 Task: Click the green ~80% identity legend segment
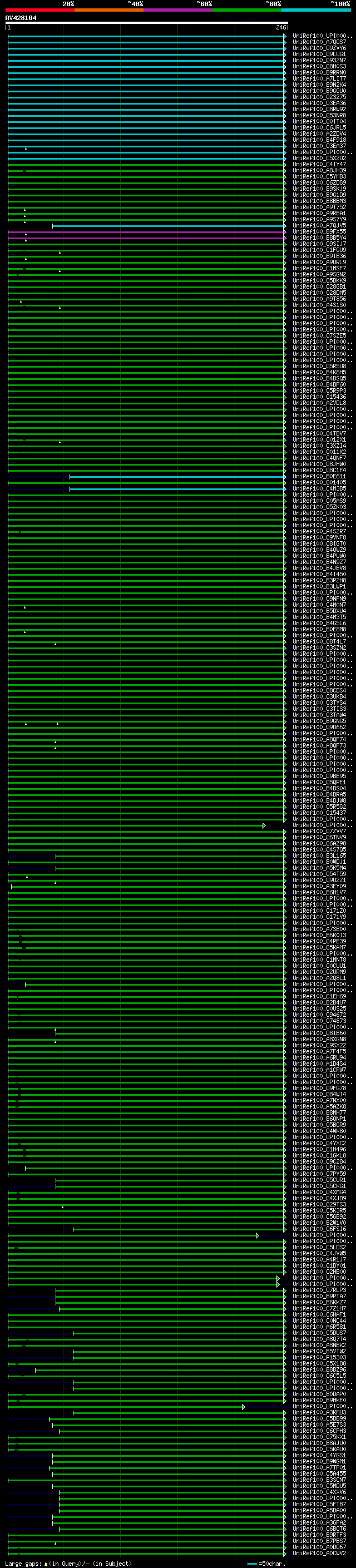pos(247,10)
